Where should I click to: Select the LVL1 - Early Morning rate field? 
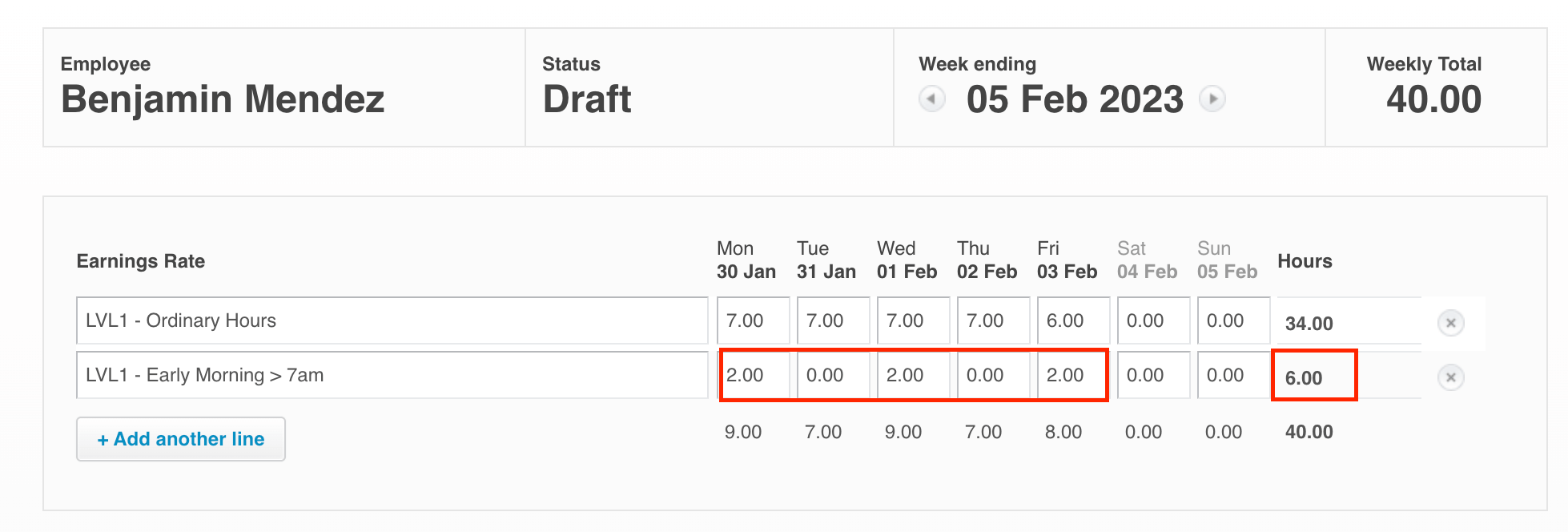click(392, 374)
